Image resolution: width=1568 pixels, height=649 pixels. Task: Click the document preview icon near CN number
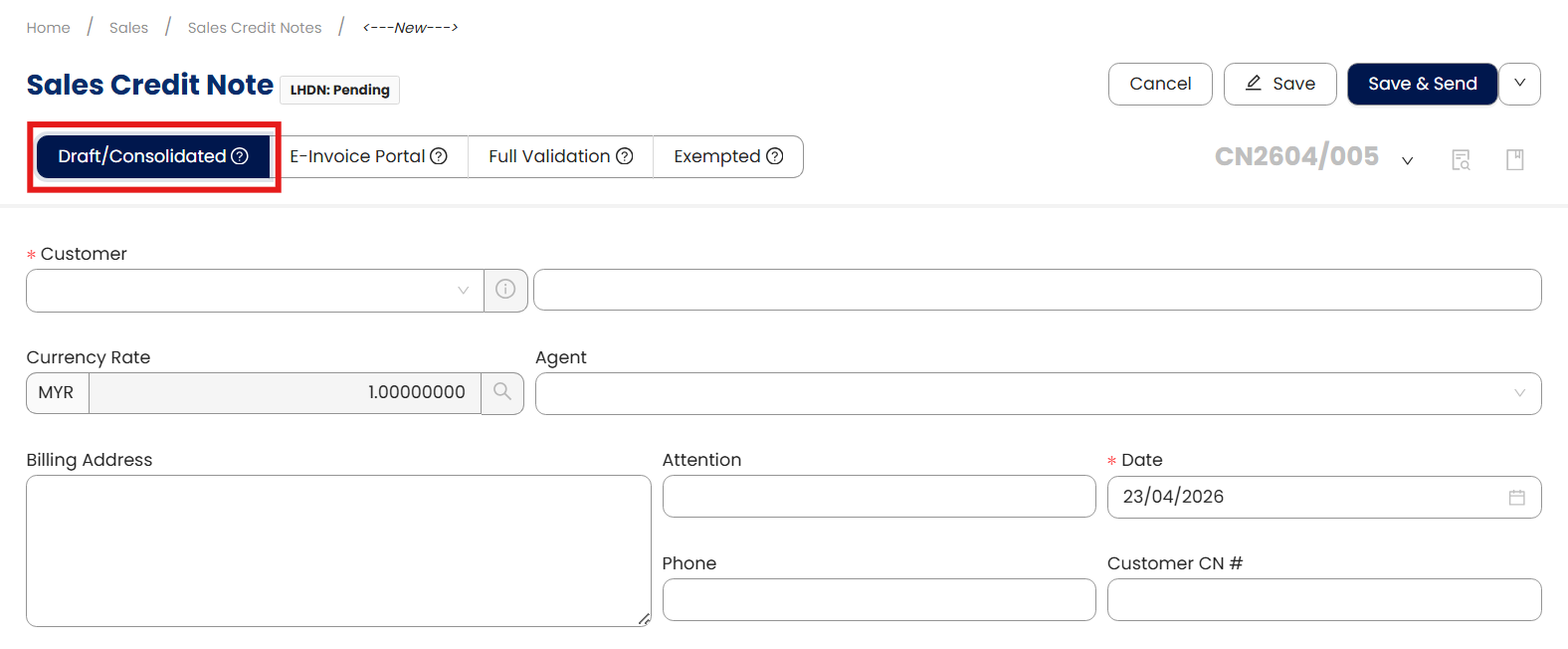[1461, 159]
